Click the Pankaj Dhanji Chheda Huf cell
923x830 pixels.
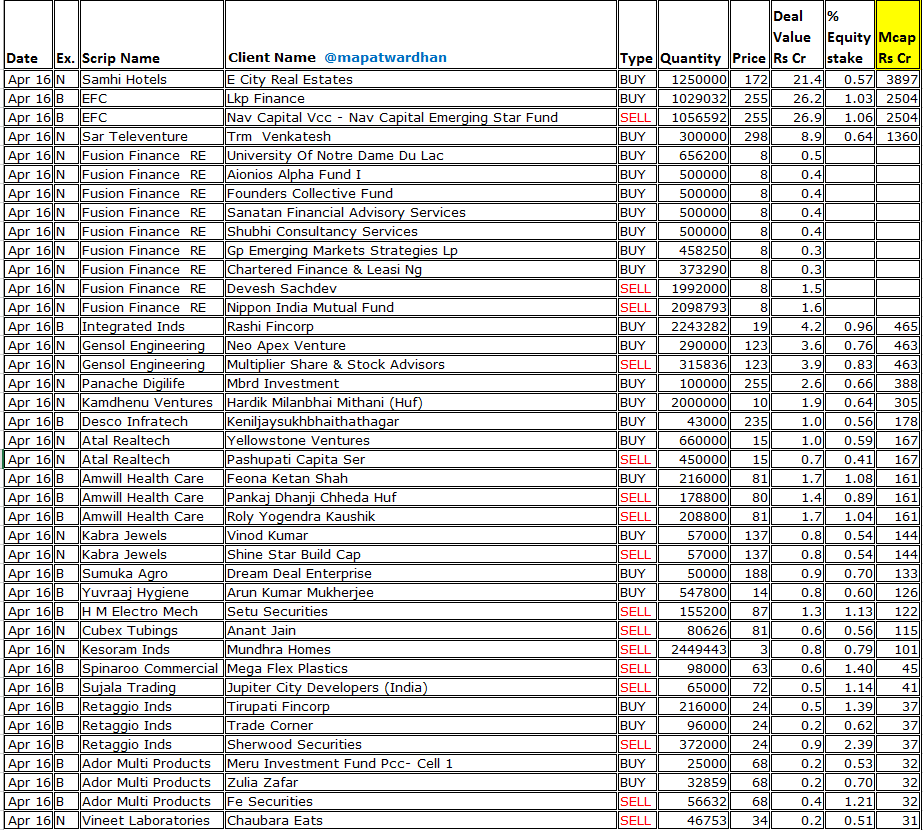421,497
